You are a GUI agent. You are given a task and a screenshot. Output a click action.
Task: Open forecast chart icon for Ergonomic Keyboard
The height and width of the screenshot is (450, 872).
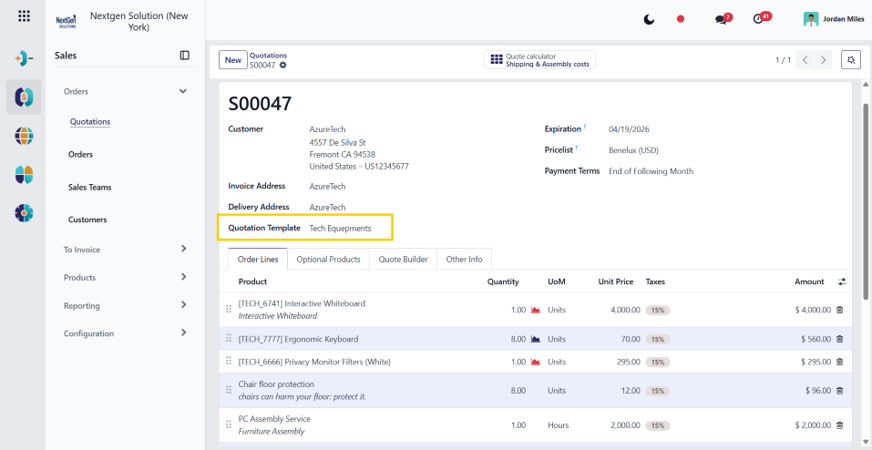[536, 339]
